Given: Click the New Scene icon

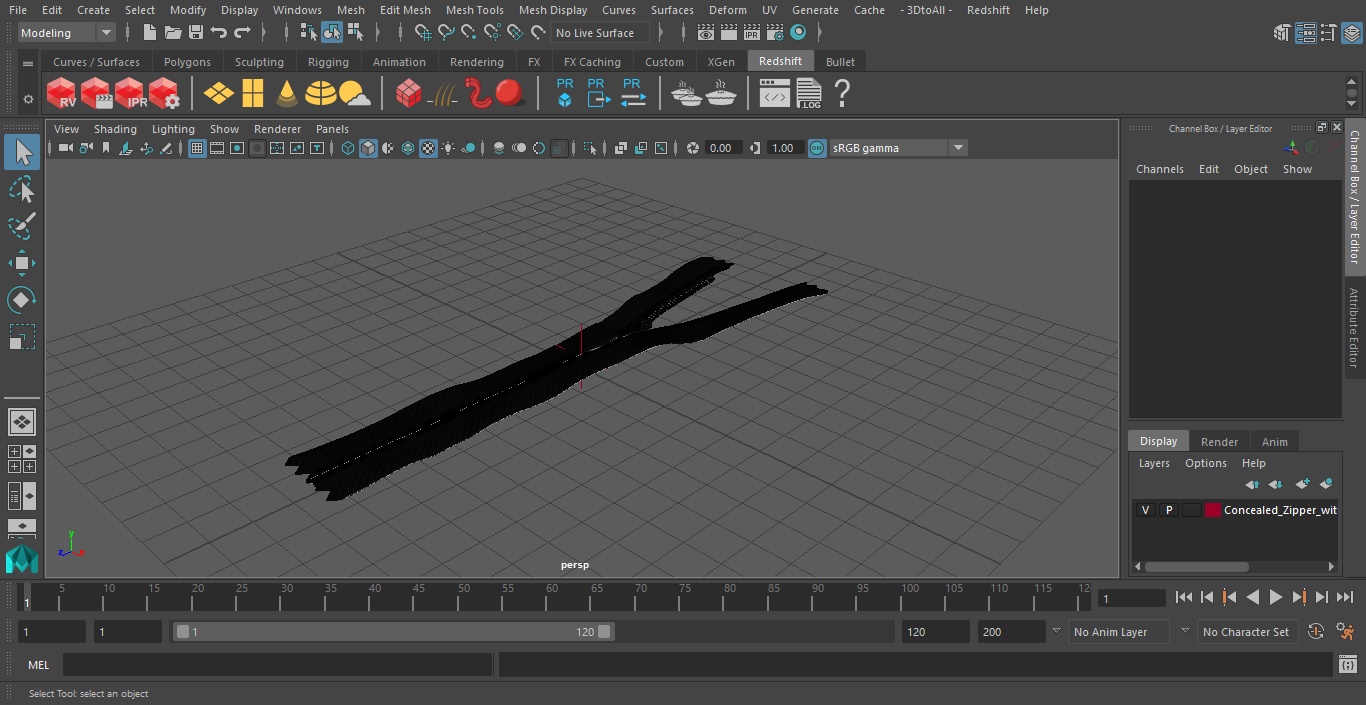Looking at the screenshot, I should coord(149,33).
